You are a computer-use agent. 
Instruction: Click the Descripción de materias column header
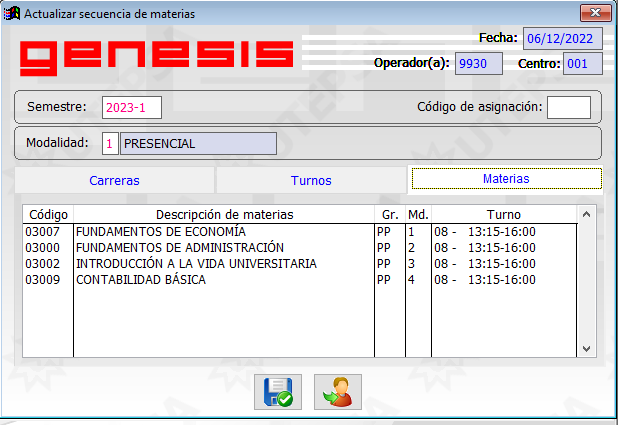coord(224,214)
